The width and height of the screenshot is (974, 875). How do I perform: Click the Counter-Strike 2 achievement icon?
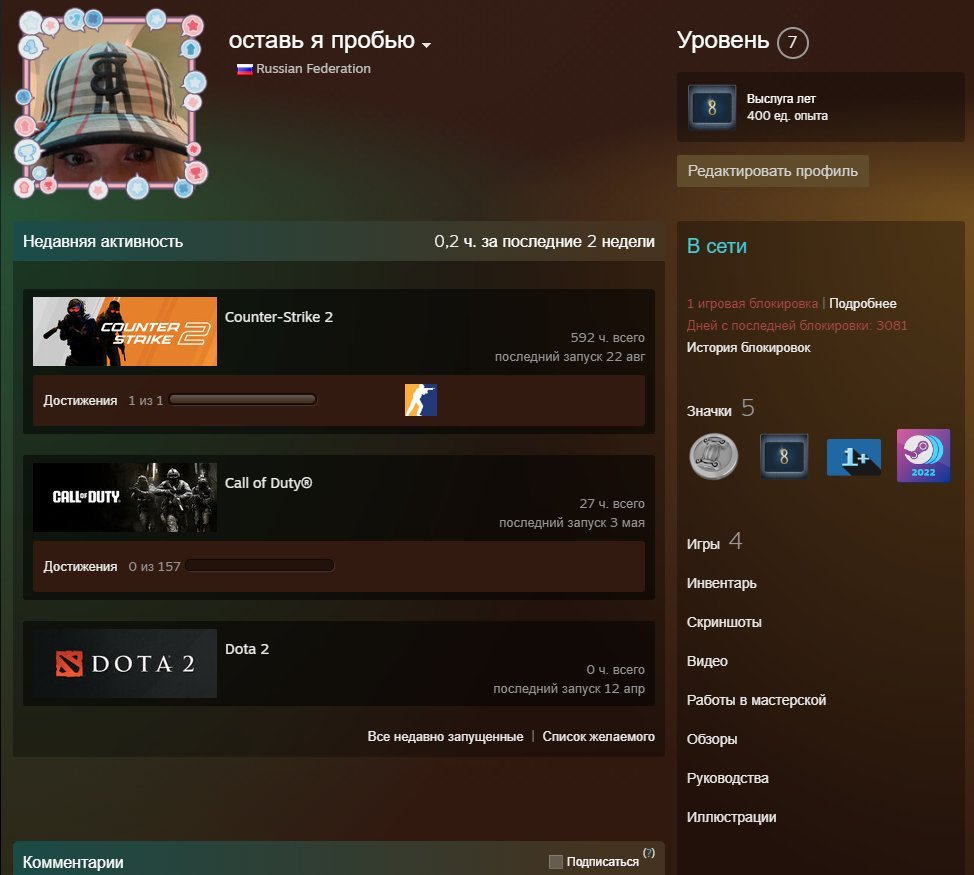[x=421, y=400]
